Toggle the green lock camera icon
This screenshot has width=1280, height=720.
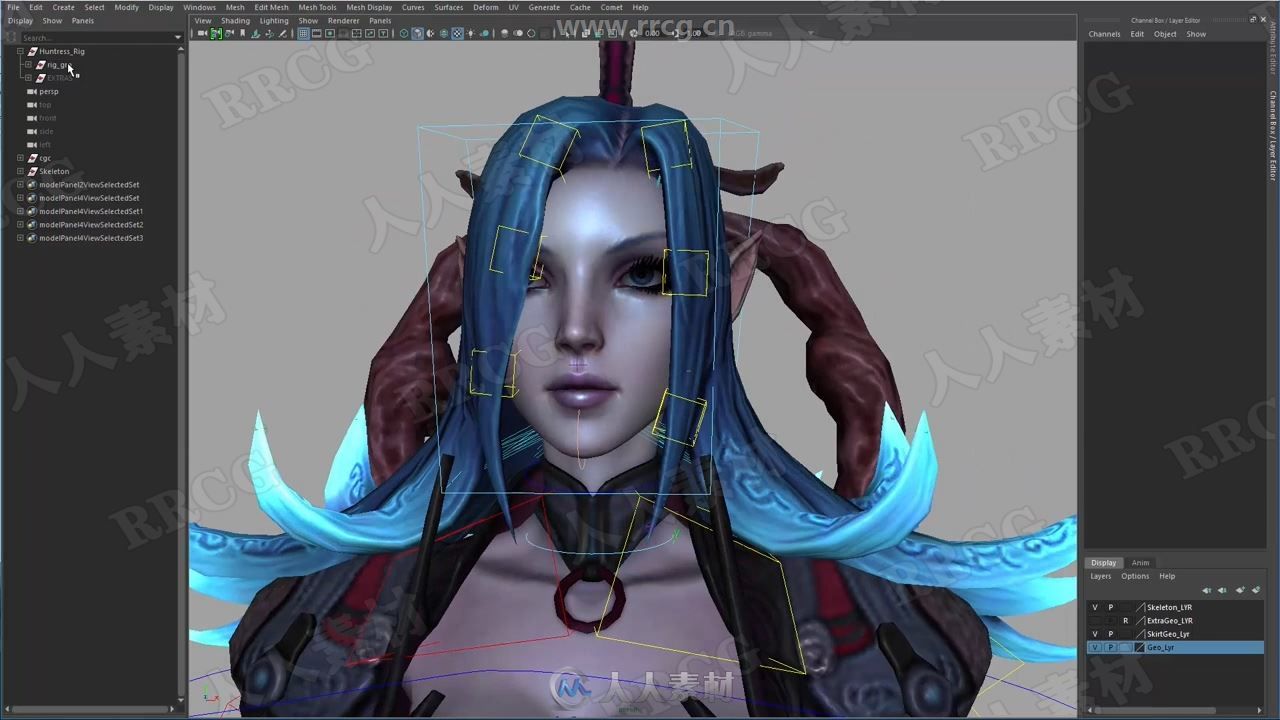(216, 33)
